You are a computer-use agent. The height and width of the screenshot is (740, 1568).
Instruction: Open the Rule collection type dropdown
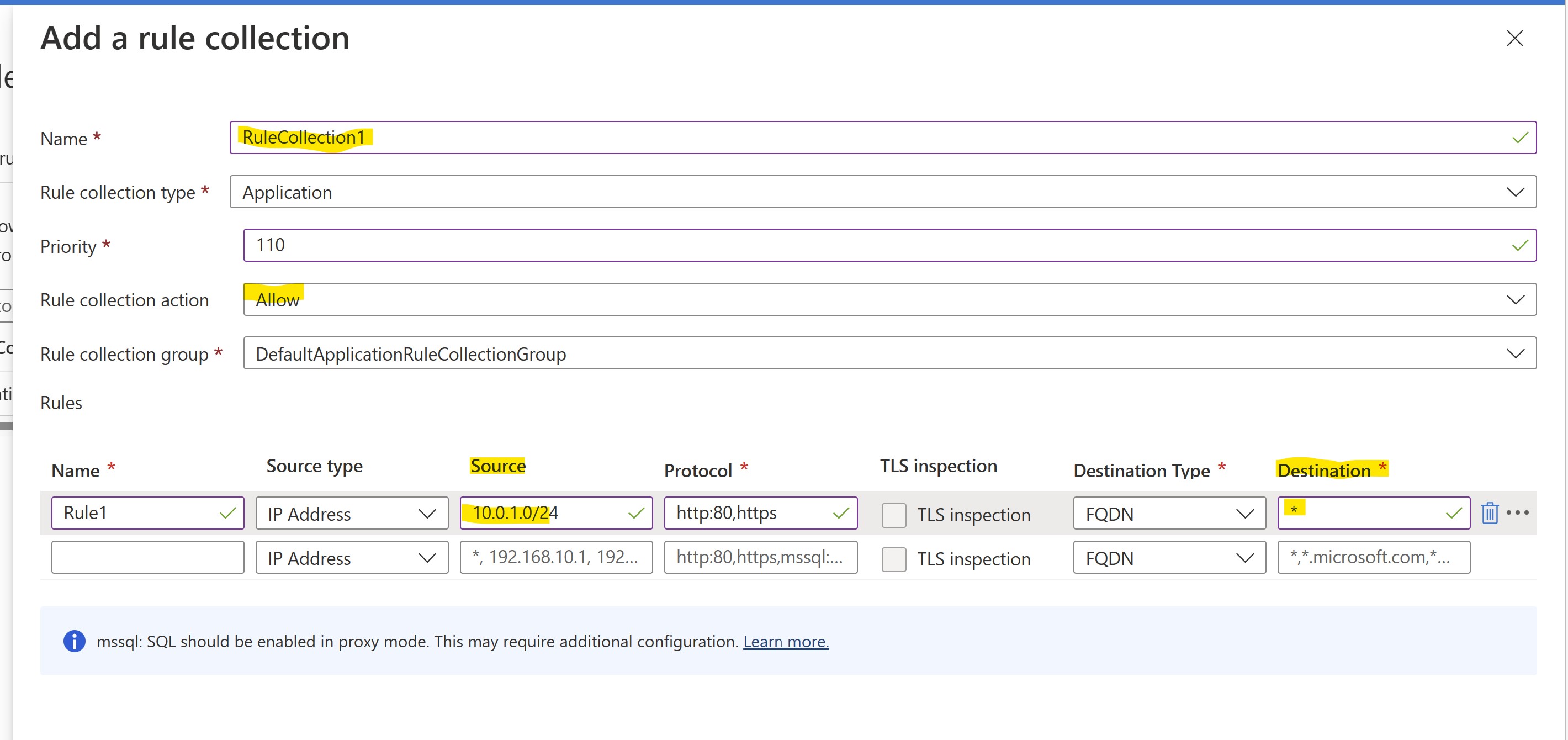tap(882, 192)
